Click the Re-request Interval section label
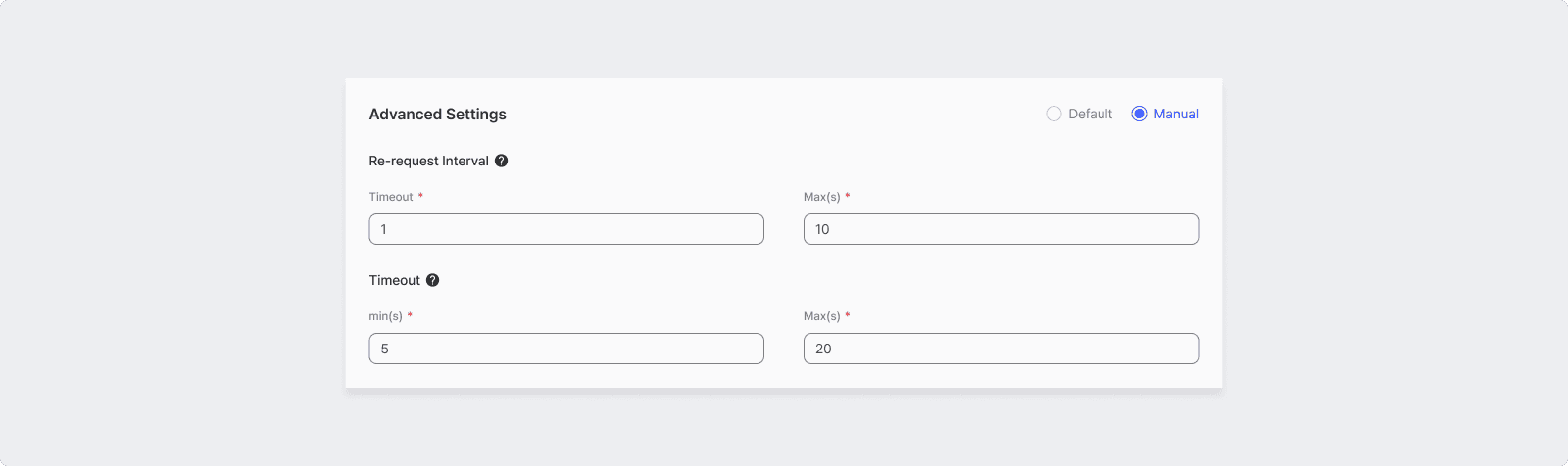The height and width of the screenshot is (466, 1568). click(x=428, y=161)
